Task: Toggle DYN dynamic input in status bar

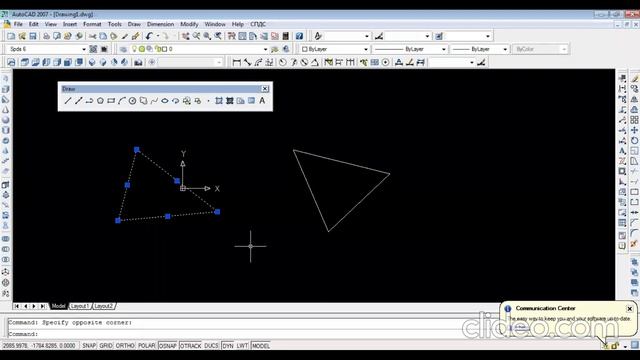Action: pos(228,346)
